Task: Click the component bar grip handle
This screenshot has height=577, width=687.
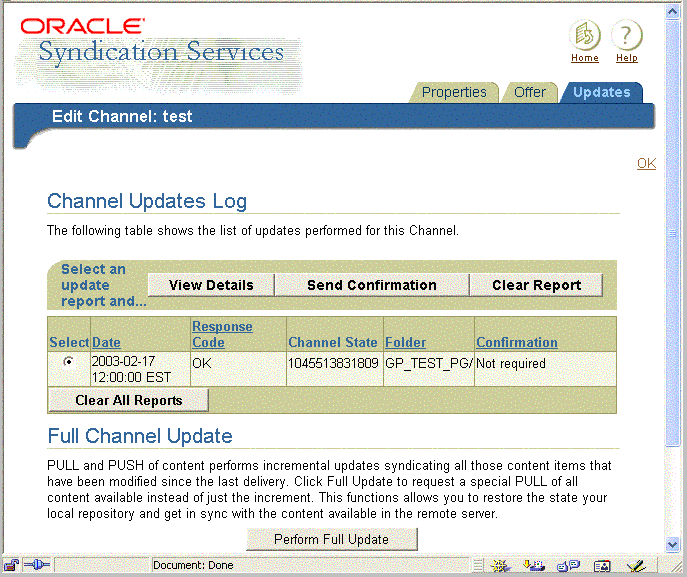Action: pos(478,566)
